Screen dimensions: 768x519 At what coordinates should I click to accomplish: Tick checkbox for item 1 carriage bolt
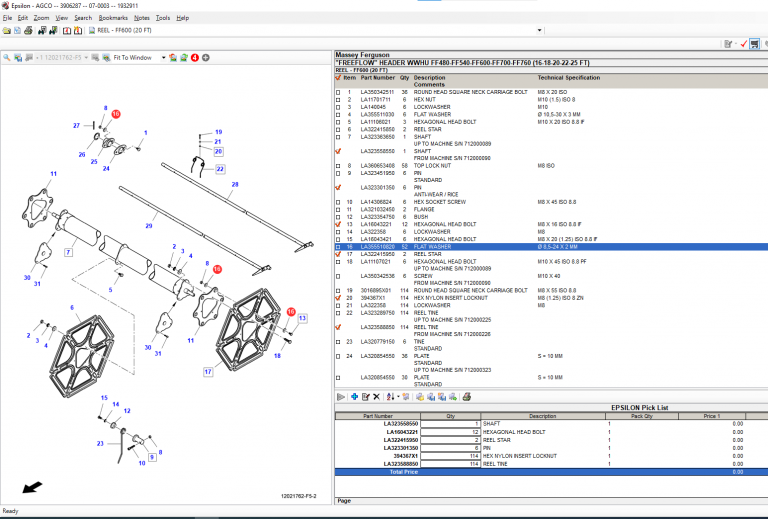click(x=339, y=92)
